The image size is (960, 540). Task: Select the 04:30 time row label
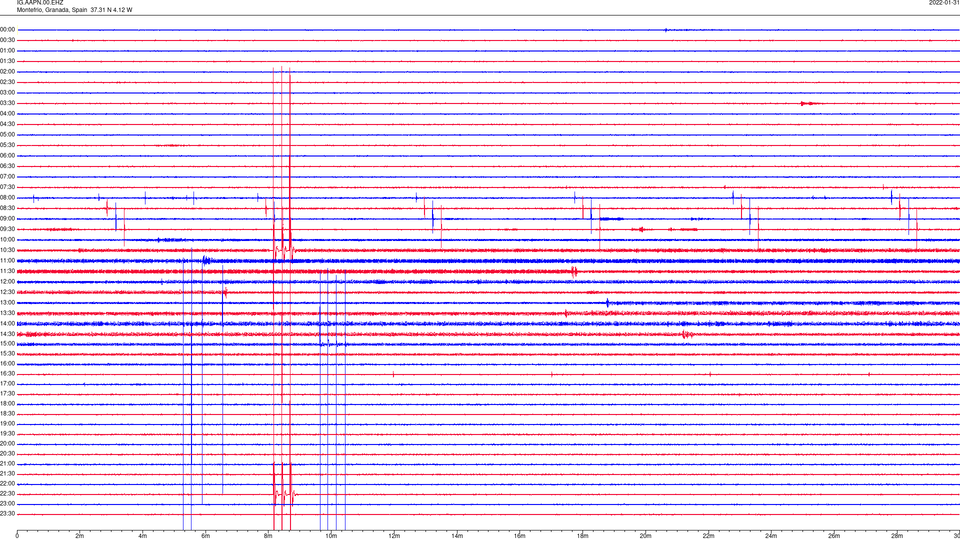tap(7, 124)
